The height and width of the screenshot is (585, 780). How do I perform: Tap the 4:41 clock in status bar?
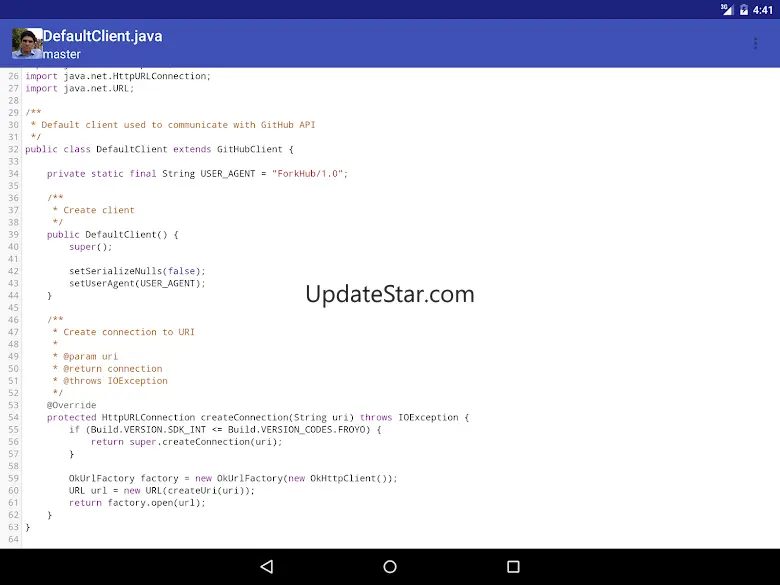click(x=763, y=9)
